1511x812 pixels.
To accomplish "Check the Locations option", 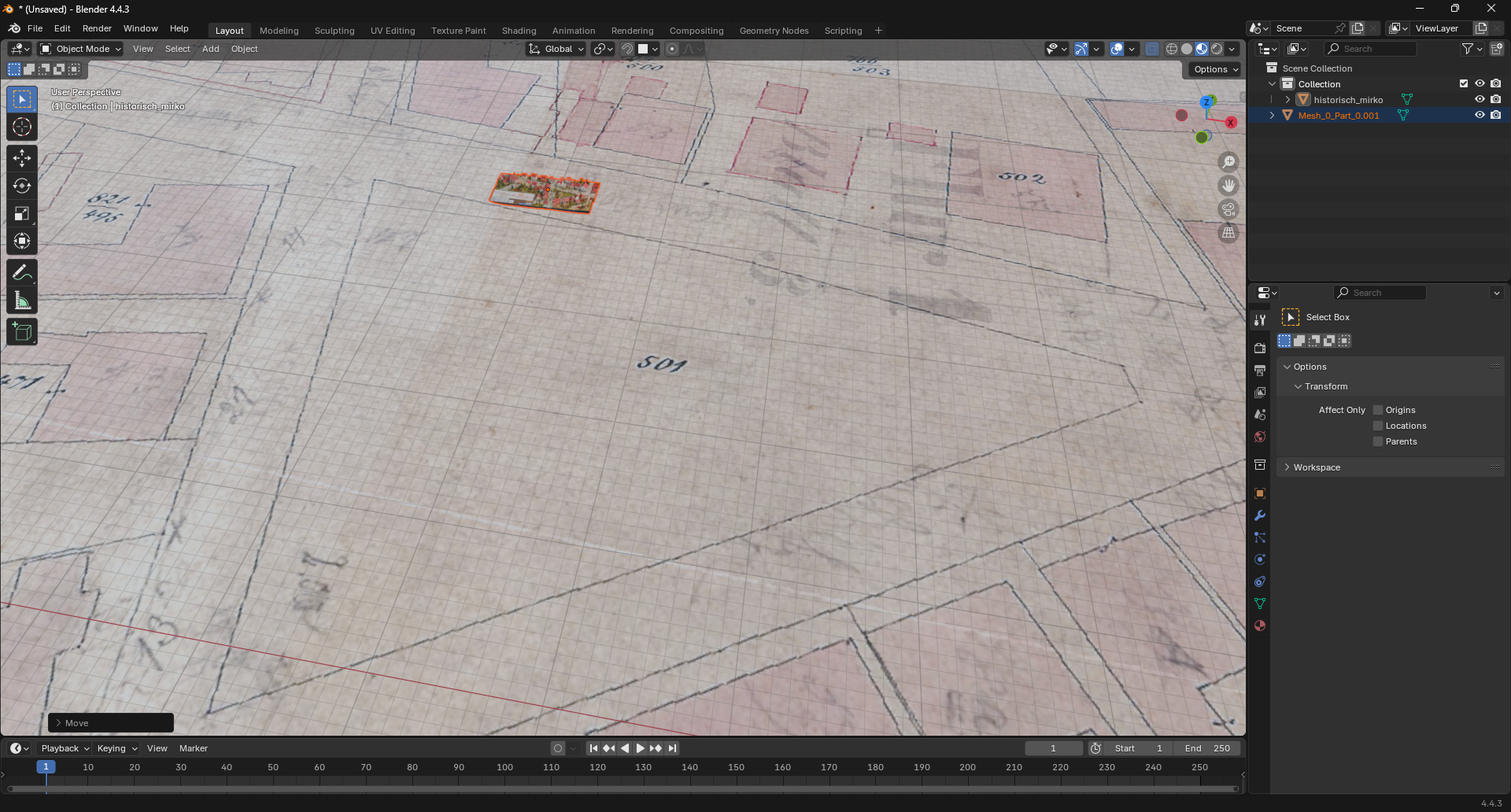I will pos(1378,426).
